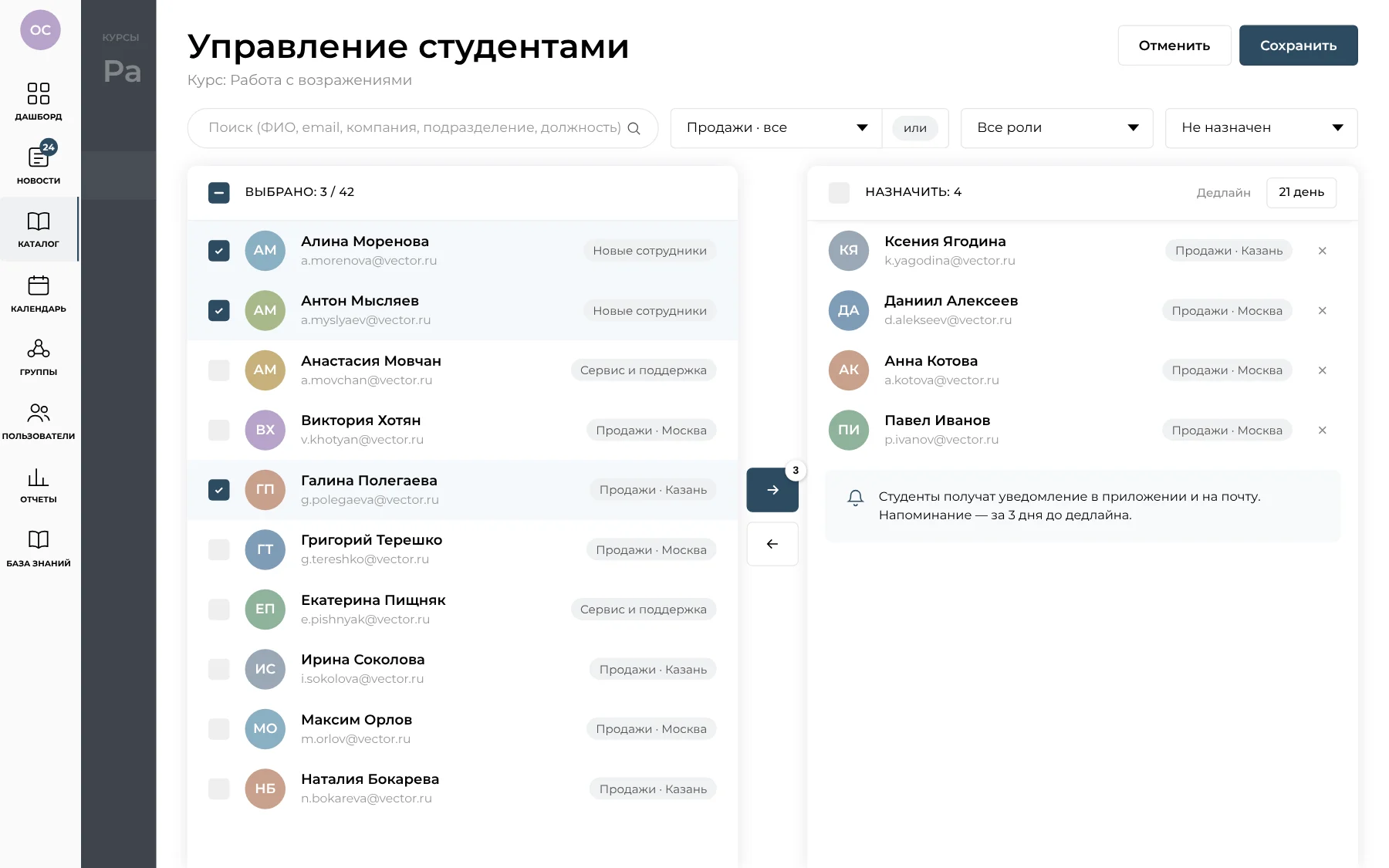Remove Анна Котова from assigned list

[x=1323, y=370]
